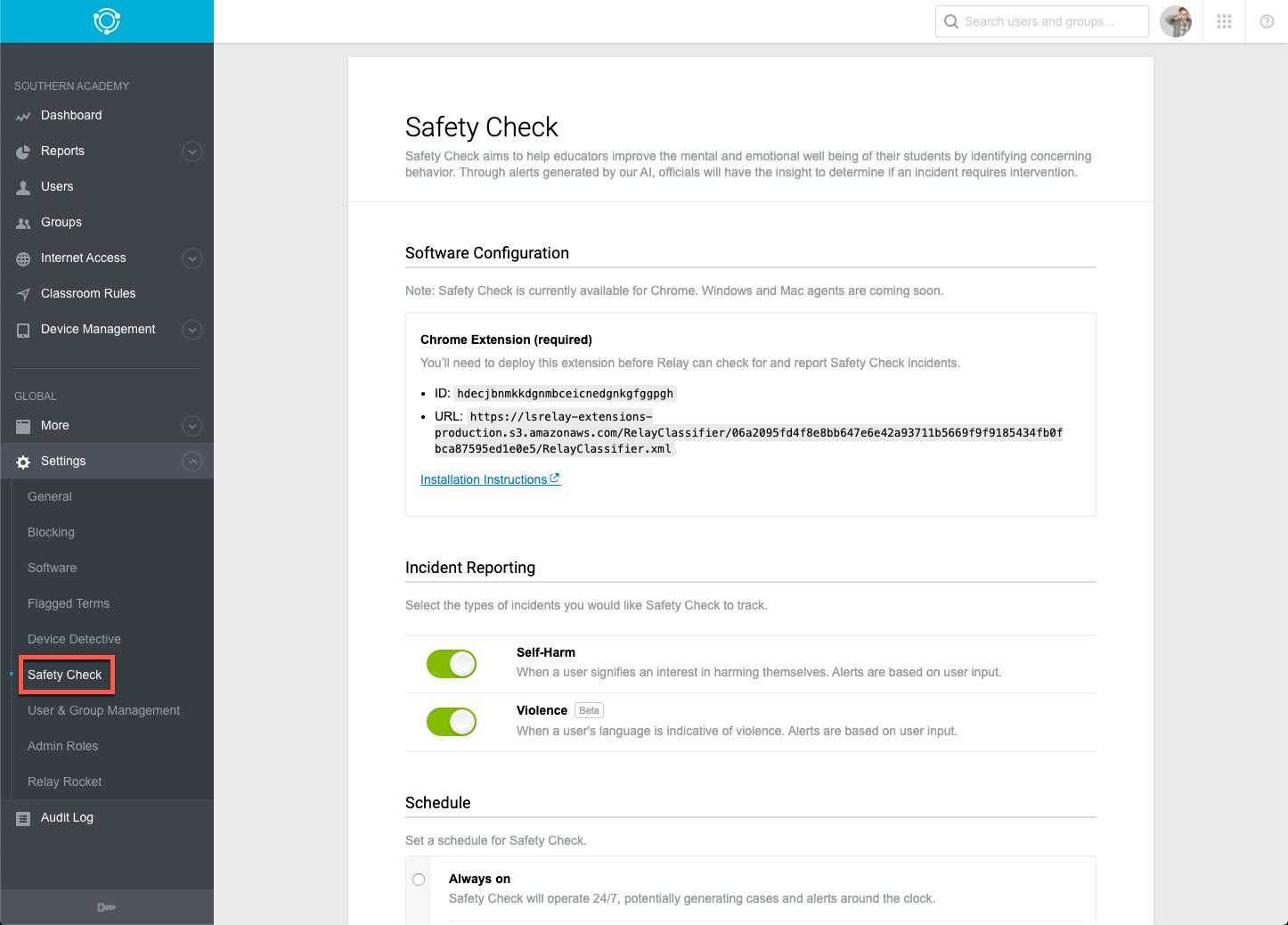This screenshot has width=1288, height=925.
Task: Select the Always on schedule radio button
Action: pos(419,880)
